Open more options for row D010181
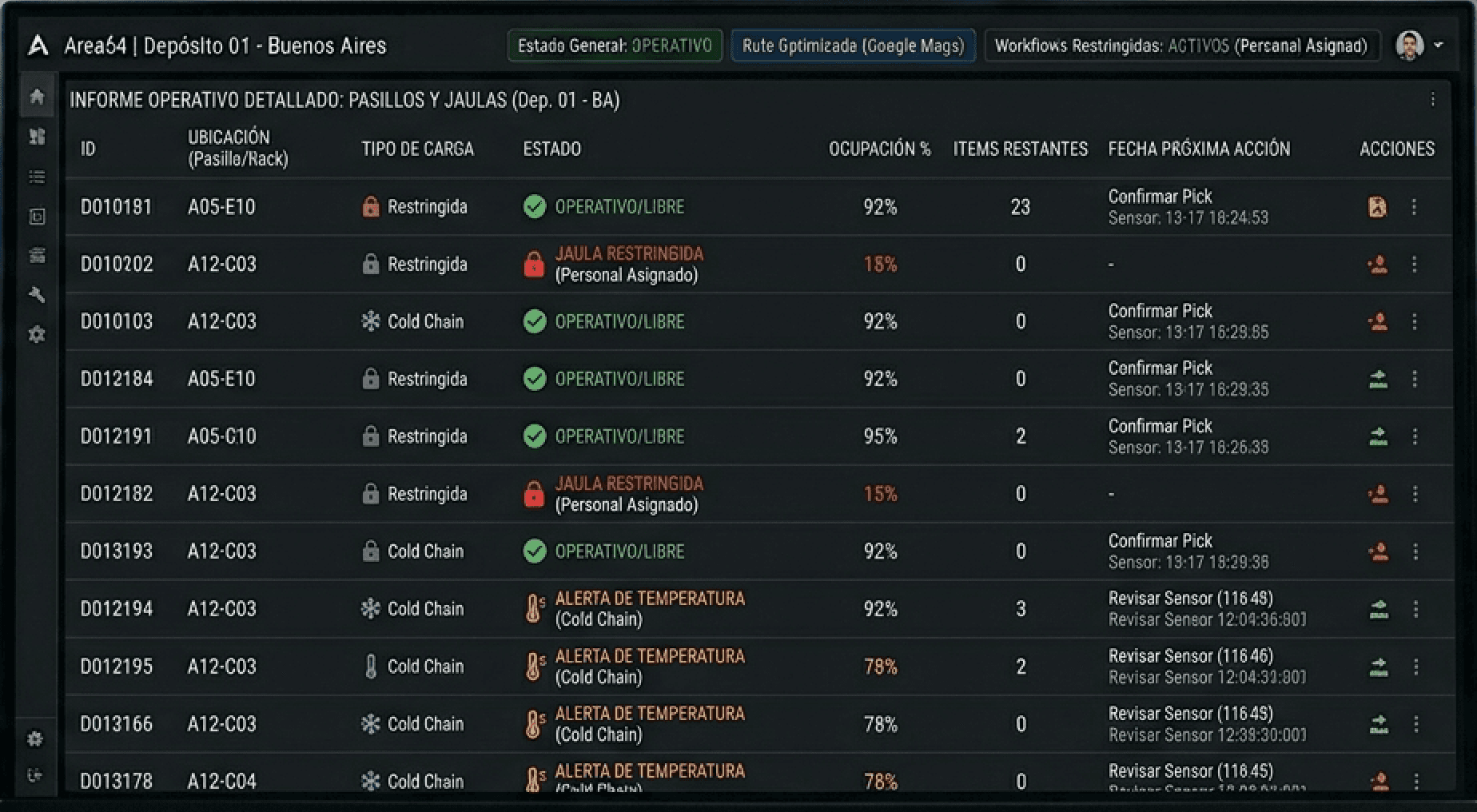The height and width of the screenshot is (812, 1477). point(1414,207)
